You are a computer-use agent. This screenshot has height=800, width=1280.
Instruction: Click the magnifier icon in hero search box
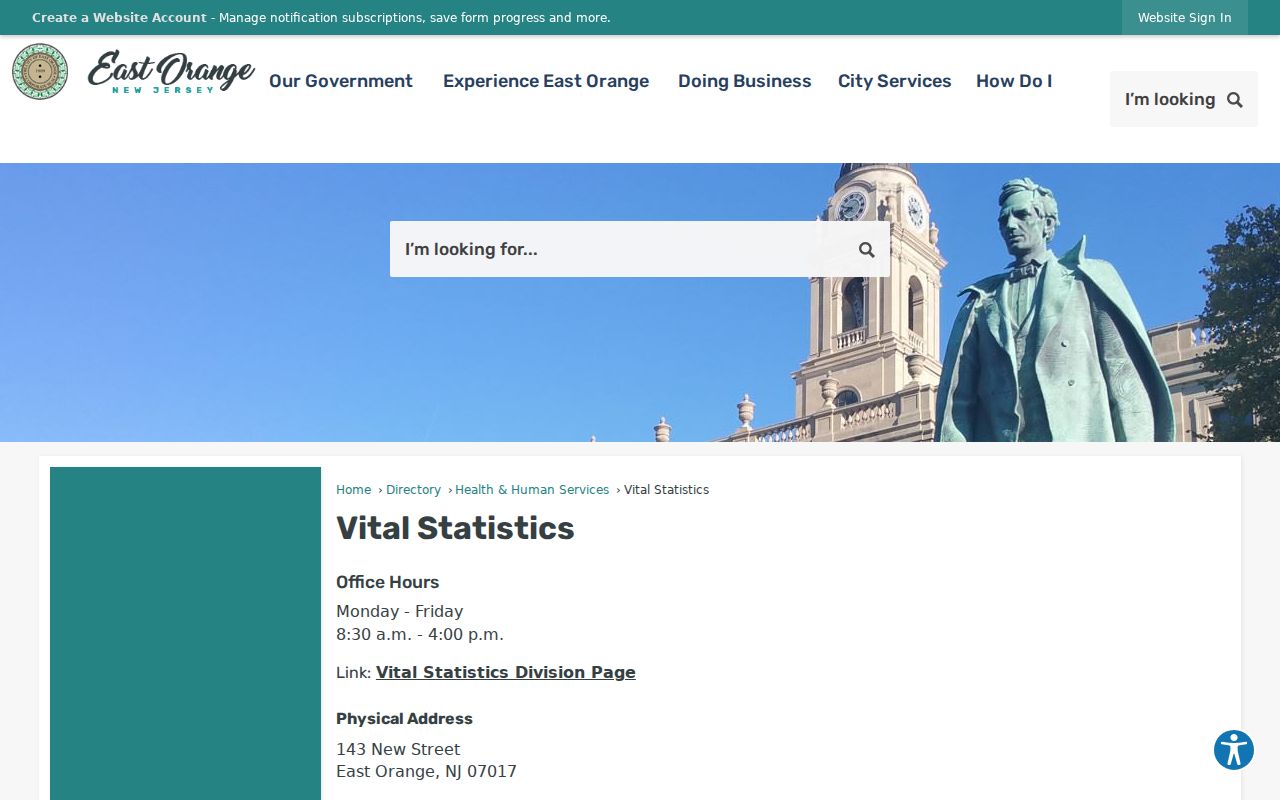[x=867, y=250]
